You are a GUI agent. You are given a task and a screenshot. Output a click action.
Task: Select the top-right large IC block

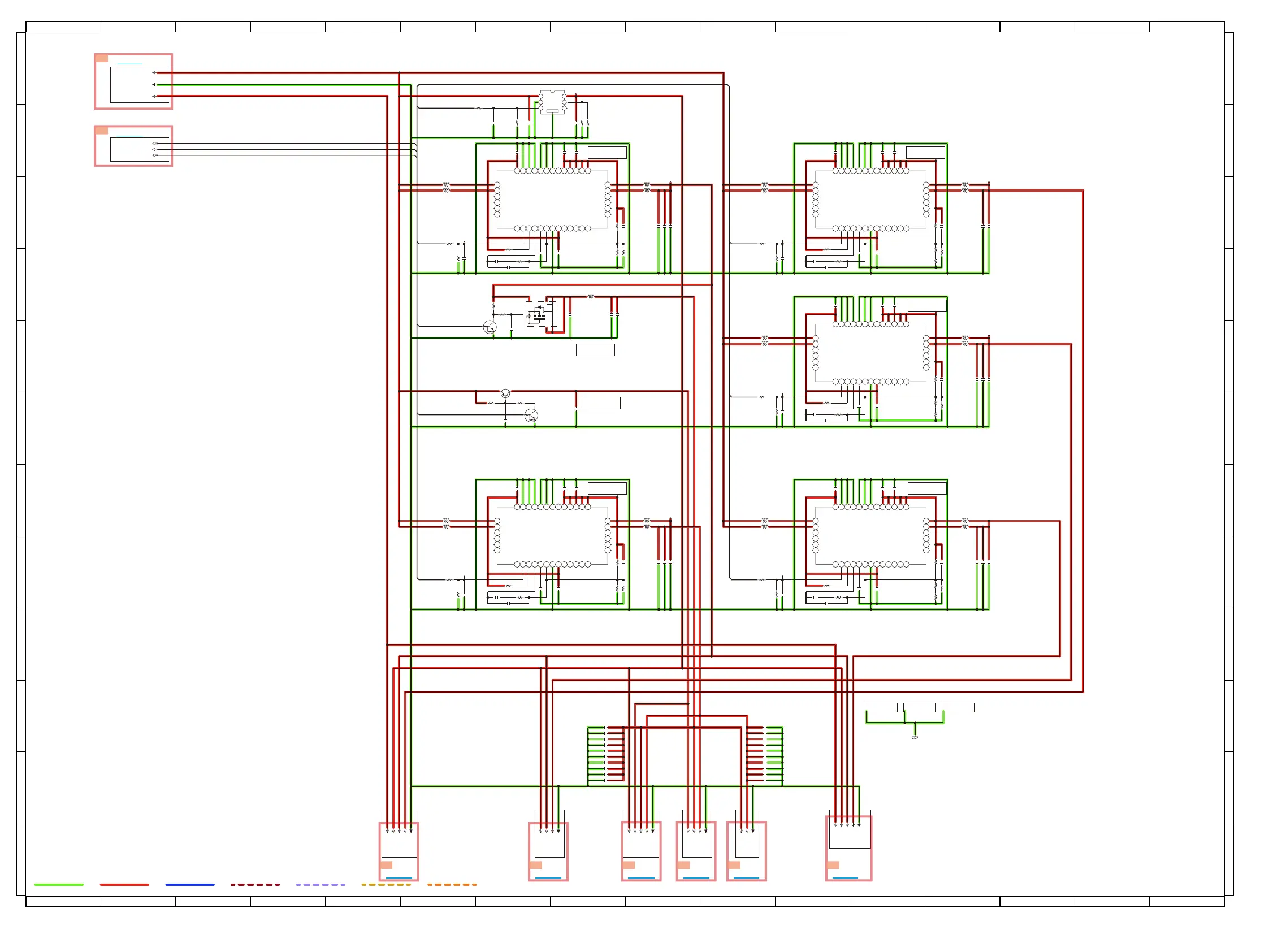(871, 200)
